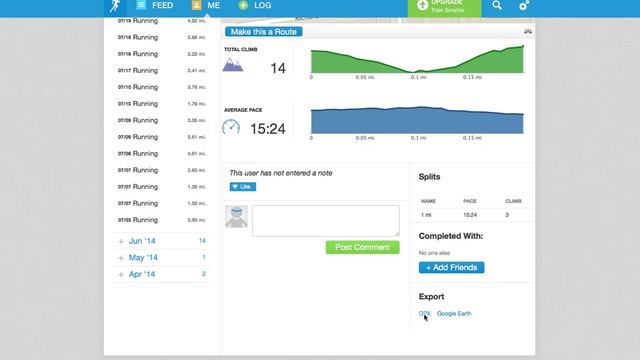The image size is (640, 360).
Task: Like this activity
Action: (243, 187)
